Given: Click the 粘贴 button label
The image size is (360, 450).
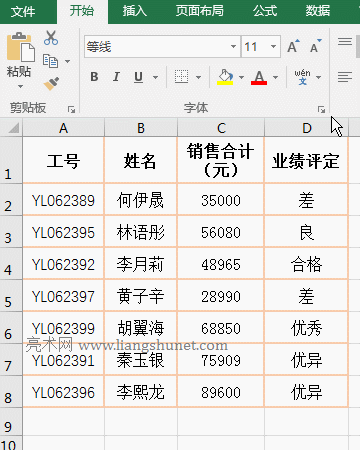Looking at the screenshot, I should [x=19, y=71].
